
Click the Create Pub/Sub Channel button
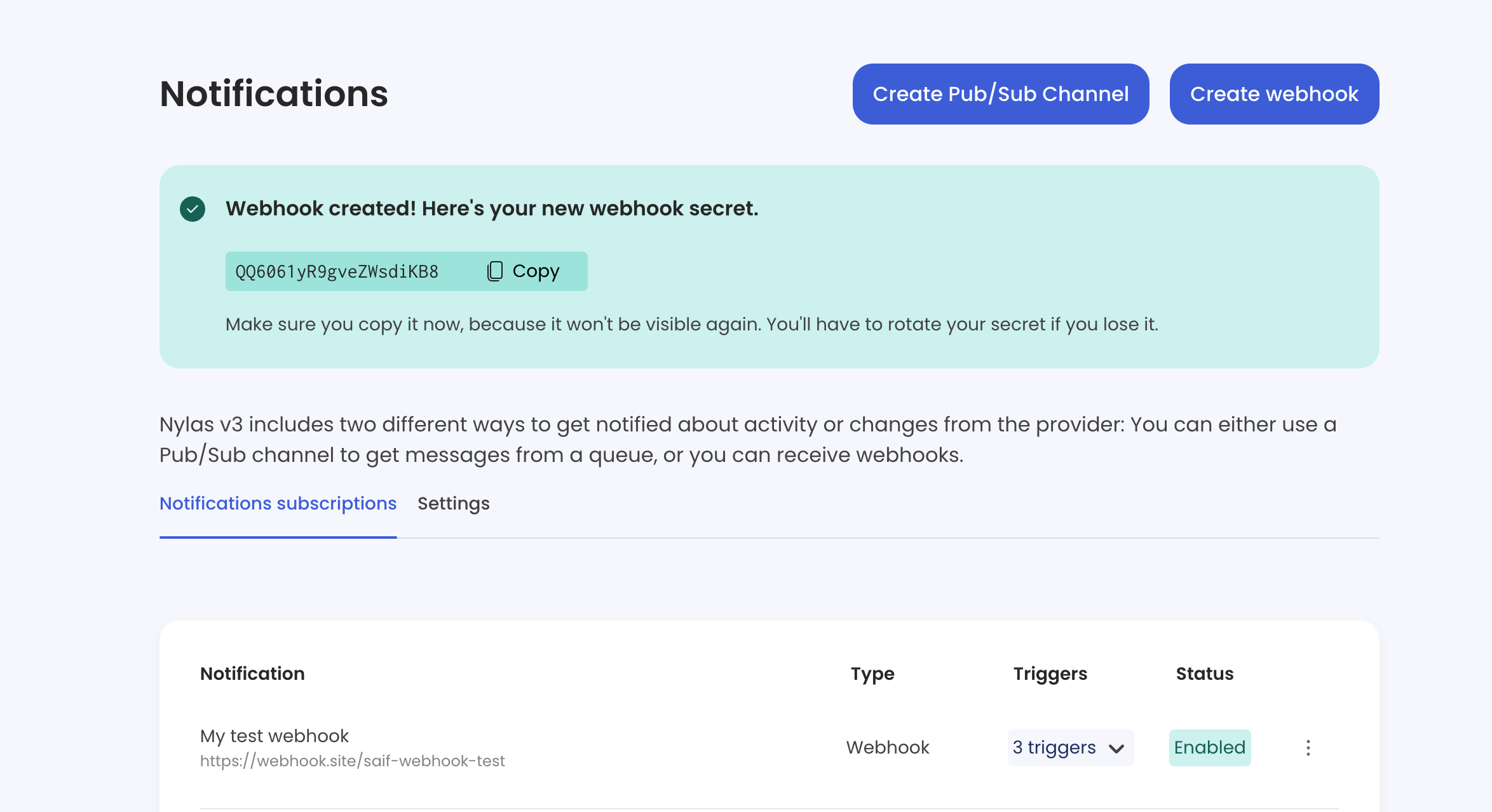point(1000,93)
